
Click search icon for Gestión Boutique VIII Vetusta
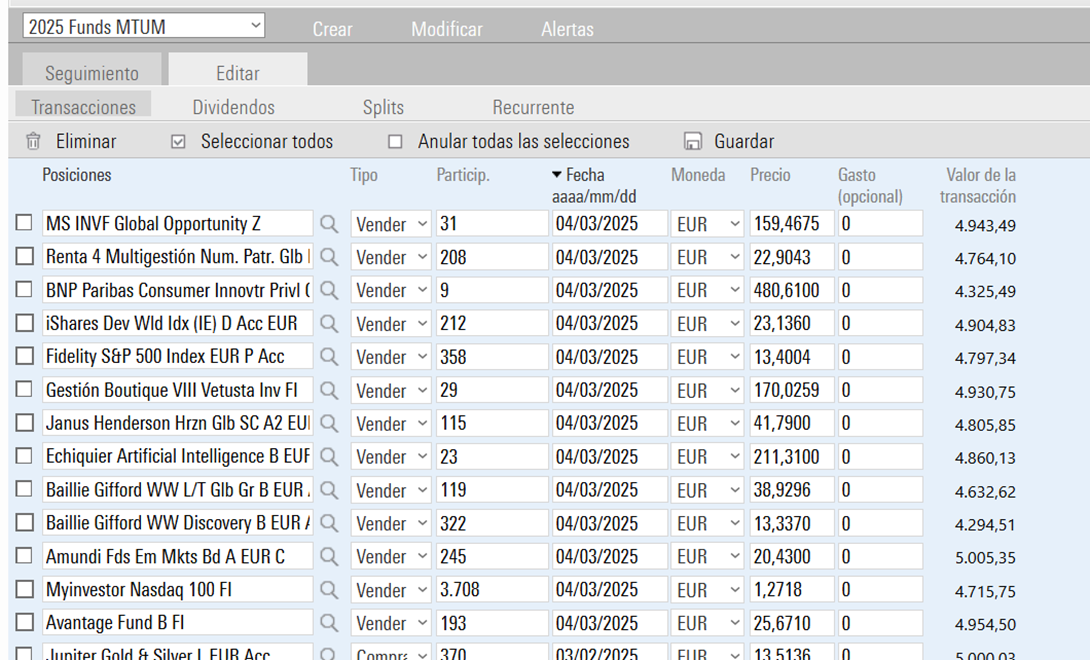point(329,390)
